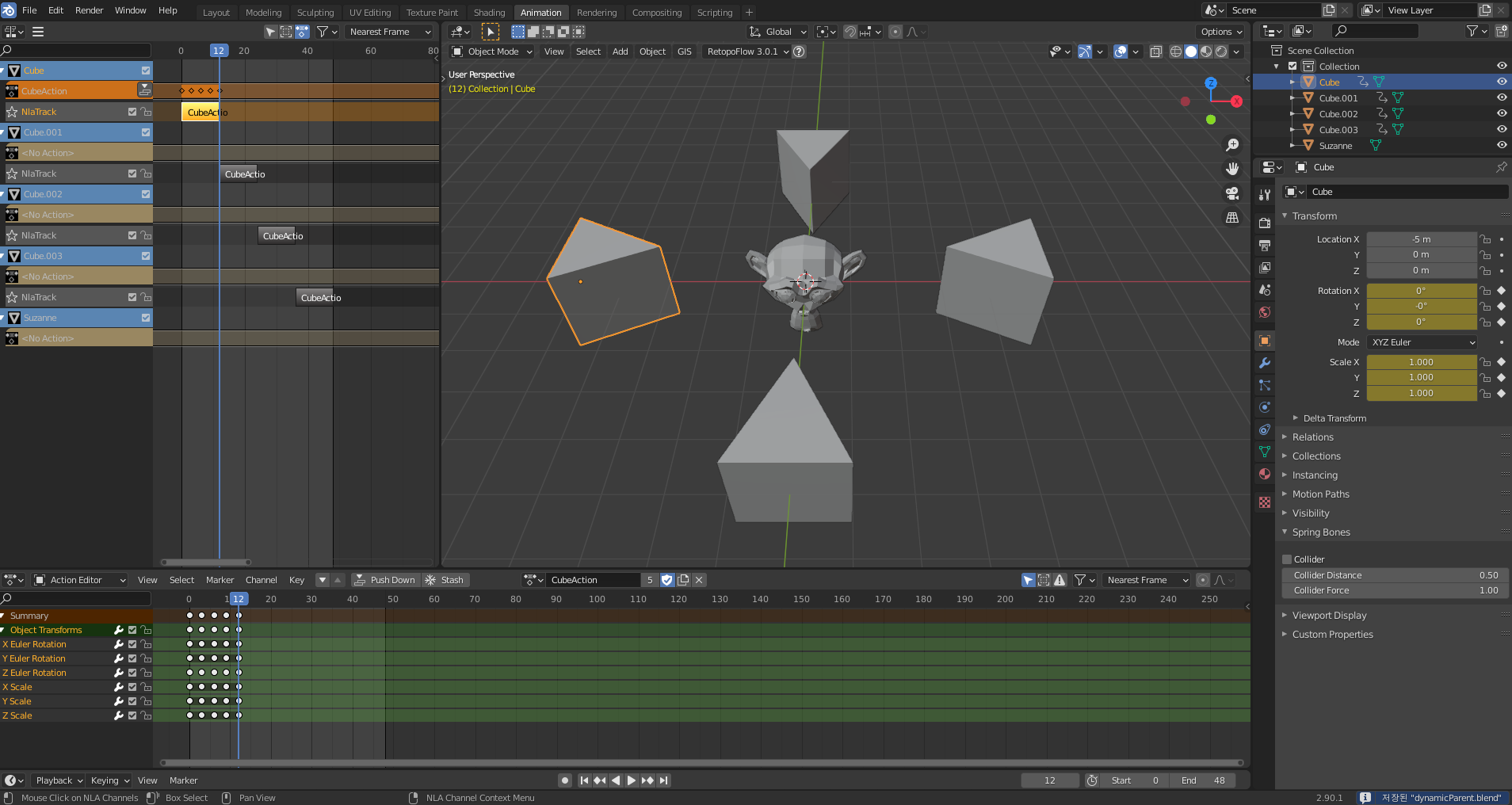Mute the Cube.001 NlaTrack checkbox
This screenshot has width=1512, height=805.
[132, 174]
